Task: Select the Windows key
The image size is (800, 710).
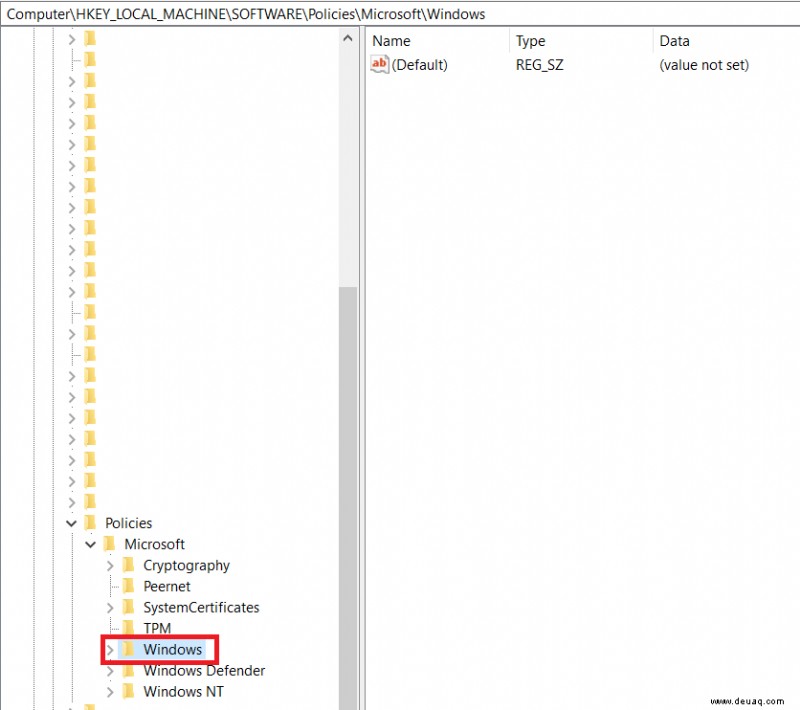Action: click(x=172, y=649)
